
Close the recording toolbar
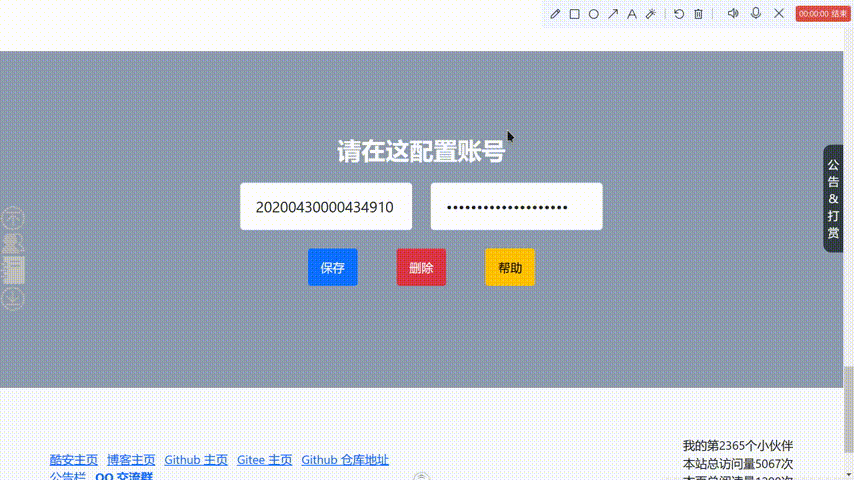tap(779, 14)
